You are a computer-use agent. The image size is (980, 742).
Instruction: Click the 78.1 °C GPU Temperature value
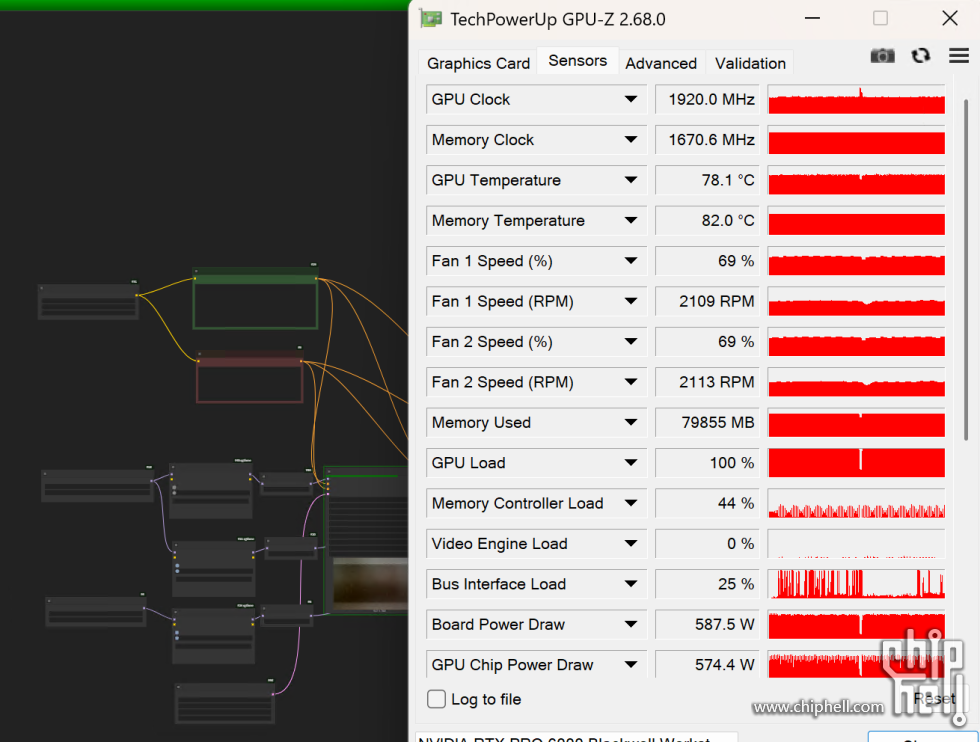(x=707, y=180)
